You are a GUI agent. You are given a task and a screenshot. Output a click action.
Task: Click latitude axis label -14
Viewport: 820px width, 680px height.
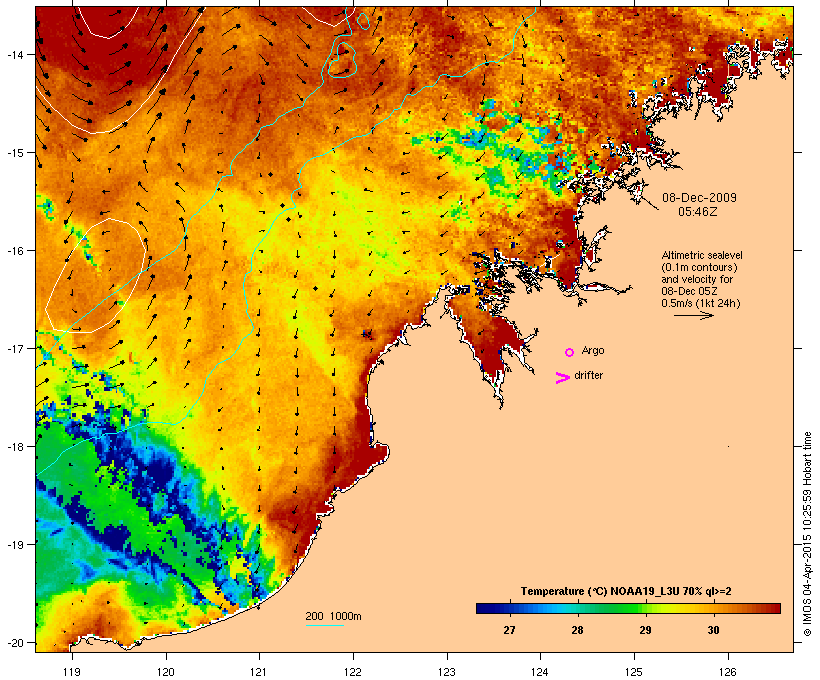(x=14, y=54)
